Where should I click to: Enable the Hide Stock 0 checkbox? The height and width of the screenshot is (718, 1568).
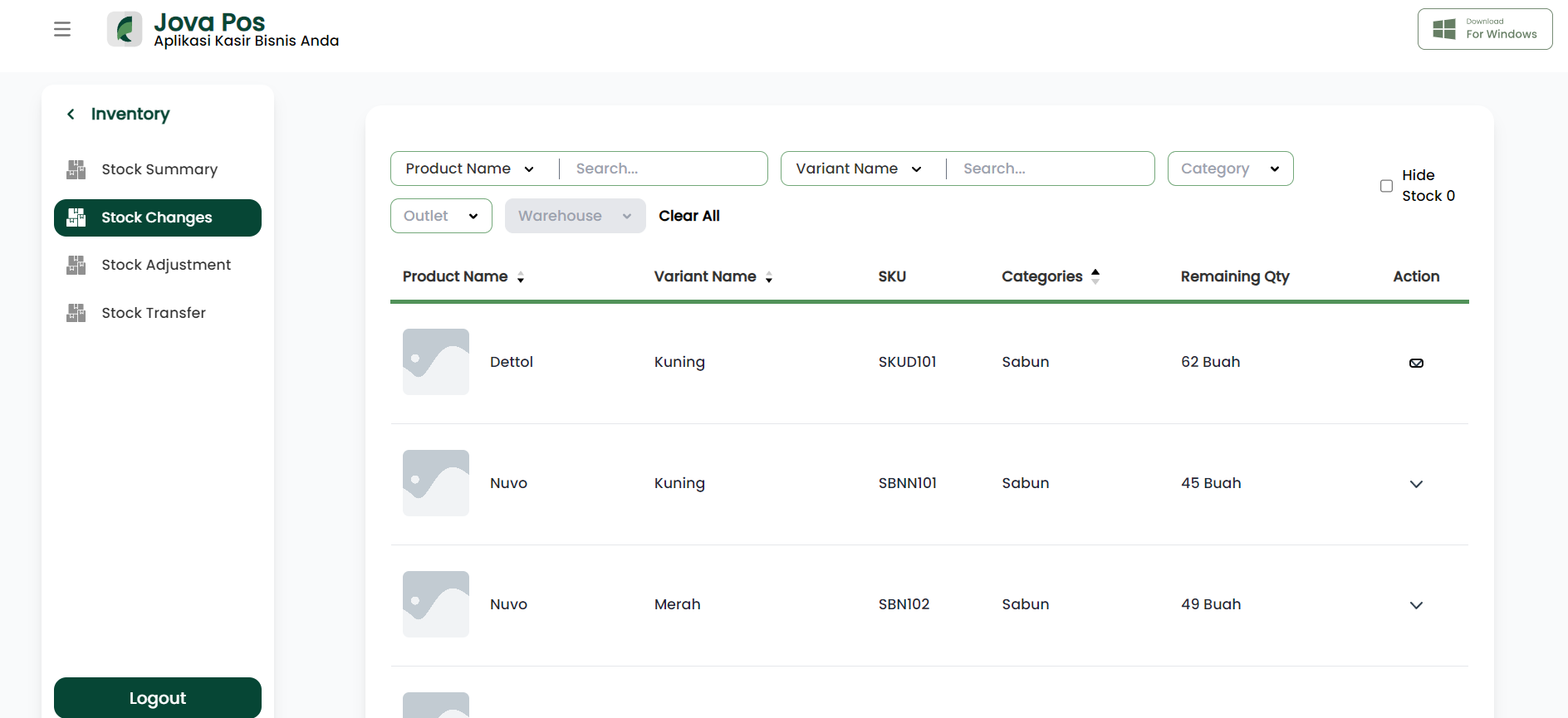[1386, 186]
